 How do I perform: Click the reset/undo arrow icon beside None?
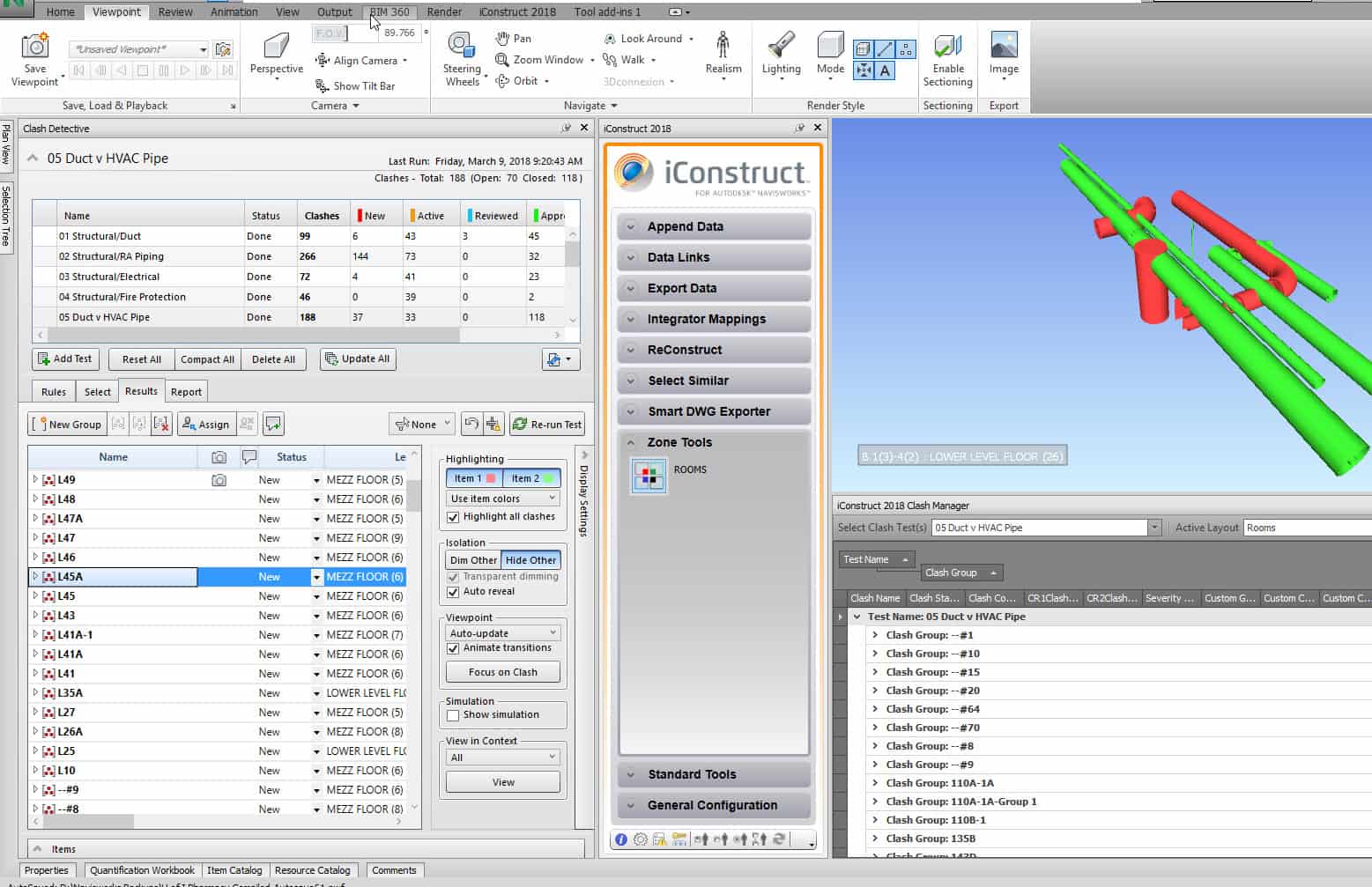[471, 424]
